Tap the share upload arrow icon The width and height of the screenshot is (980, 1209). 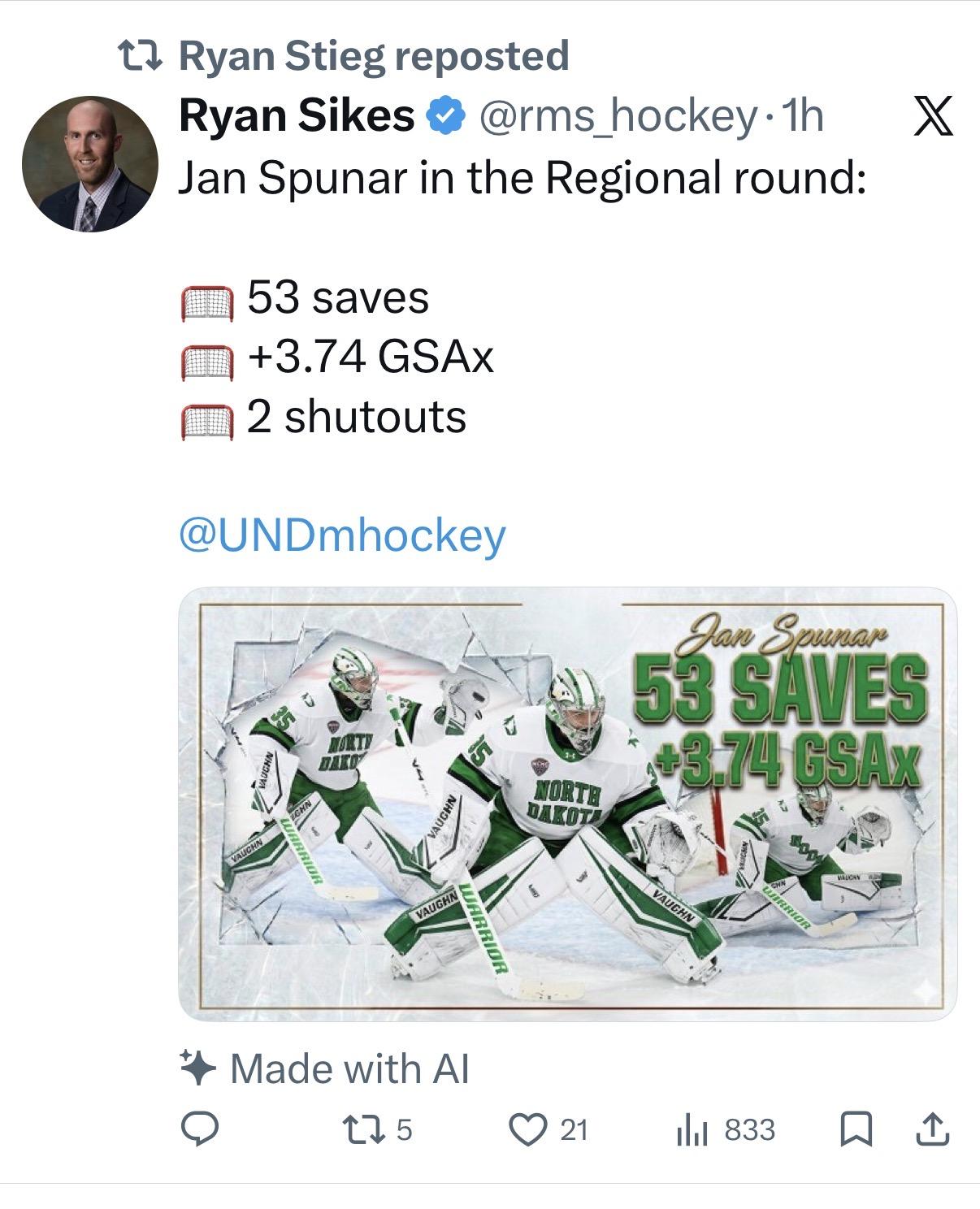click(x=932, y=1129)
